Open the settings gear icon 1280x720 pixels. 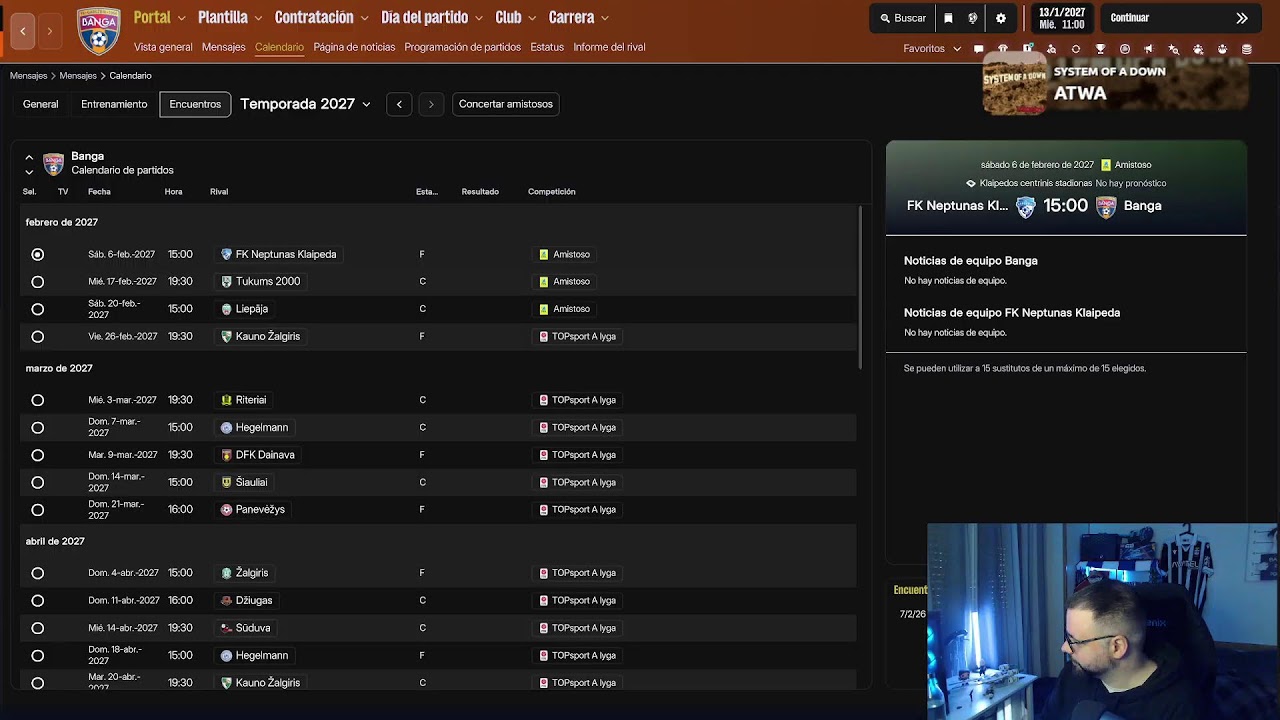1001,18
